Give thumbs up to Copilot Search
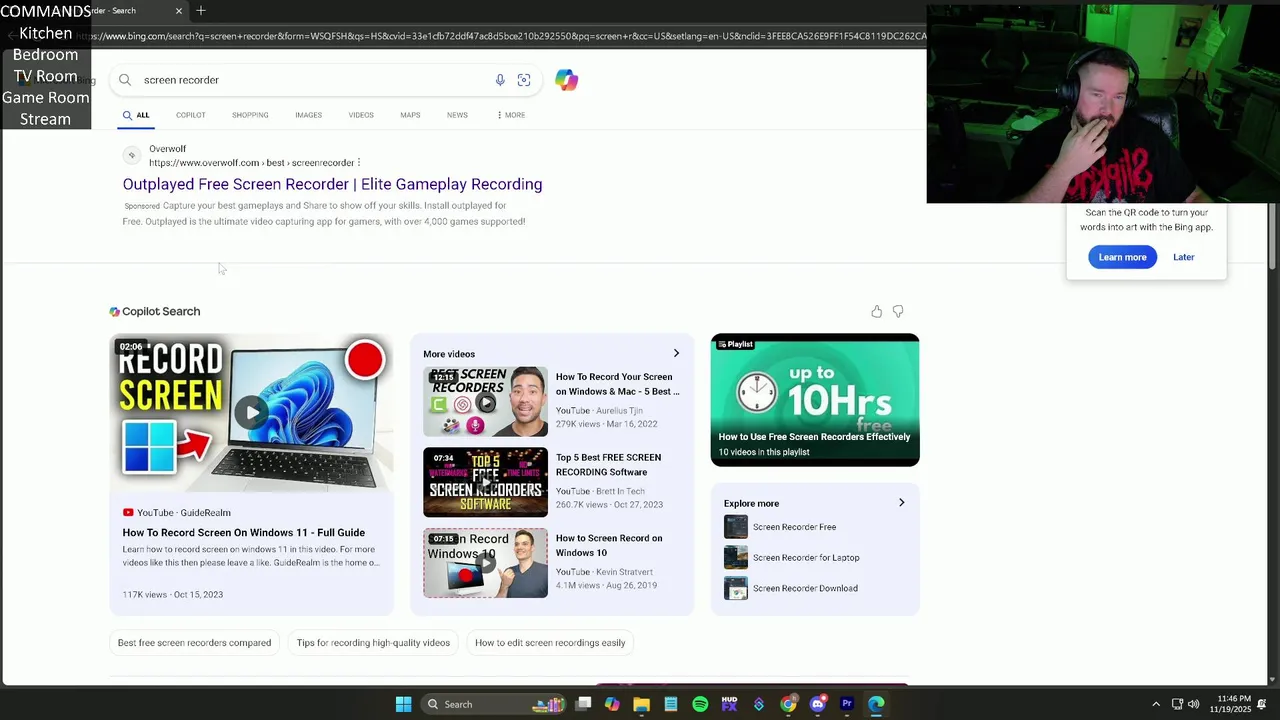Screen dimensions: 1280x720 [877, 312]
